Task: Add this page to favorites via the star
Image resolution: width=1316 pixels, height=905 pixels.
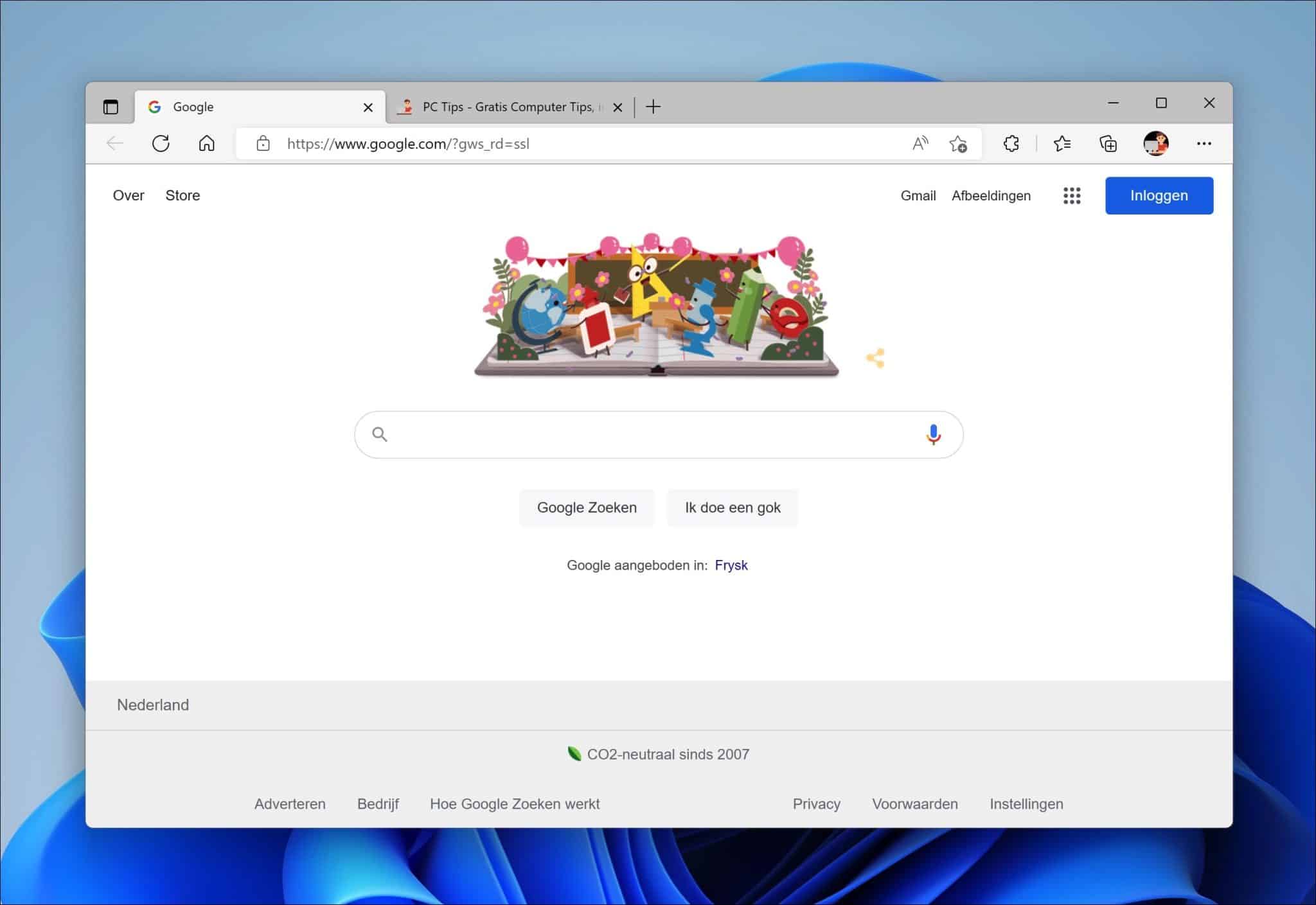Action: 958,143
